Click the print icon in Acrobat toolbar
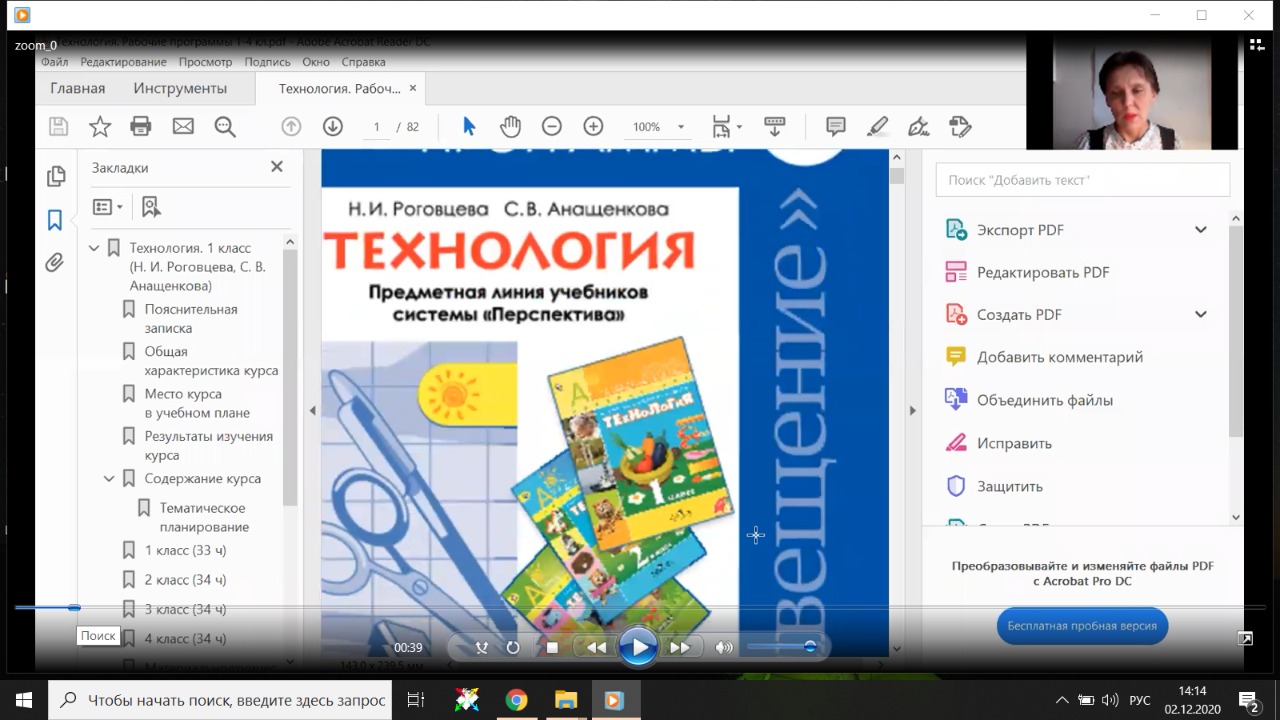The height and width of the screenshot is (720, 1280). [141, 127]
